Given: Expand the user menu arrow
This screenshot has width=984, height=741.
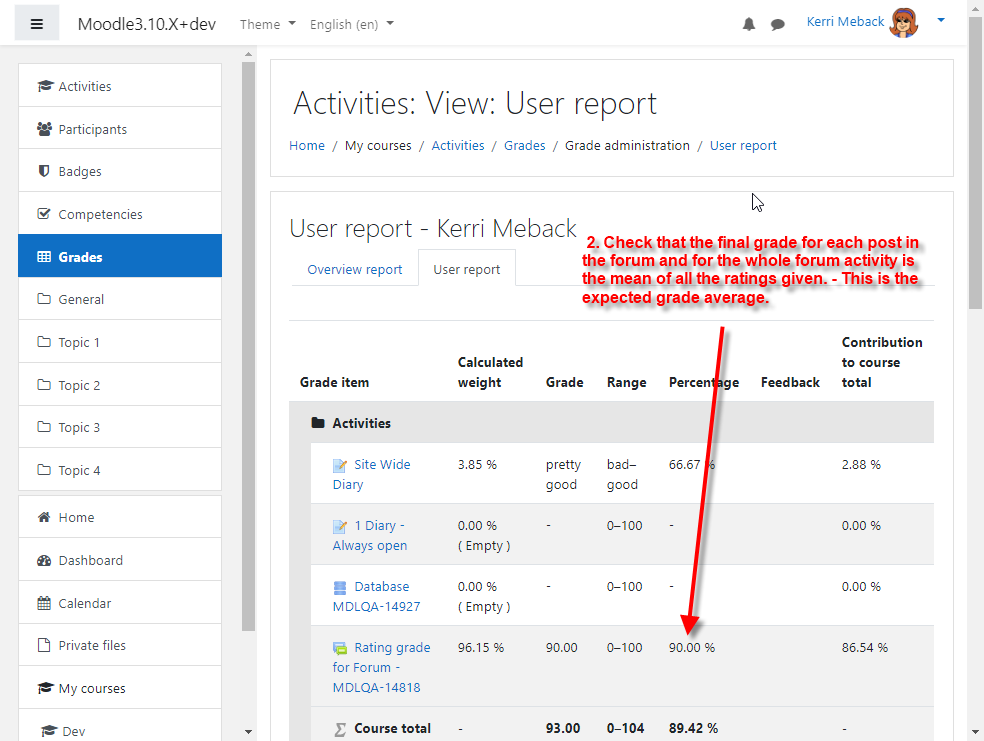Looking at the screenshot, I should (941, 21).
